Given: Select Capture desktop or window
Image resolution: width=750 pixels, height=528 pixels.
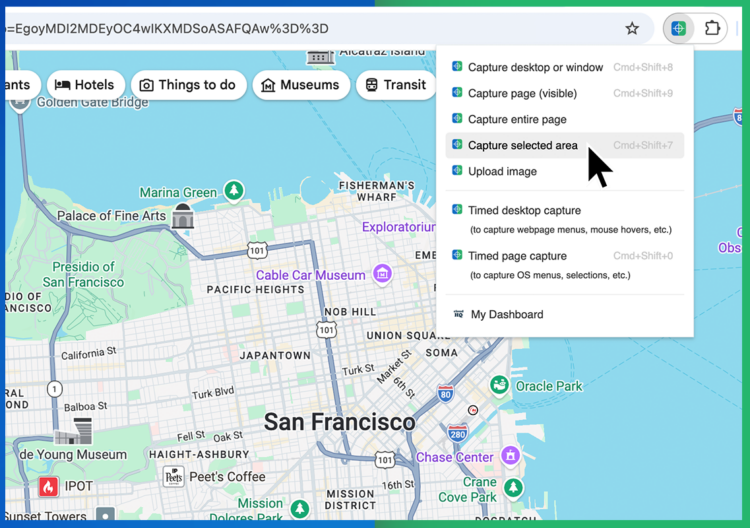Looking at the screenshot, I should pyautogui.click(x=535, y=67).
